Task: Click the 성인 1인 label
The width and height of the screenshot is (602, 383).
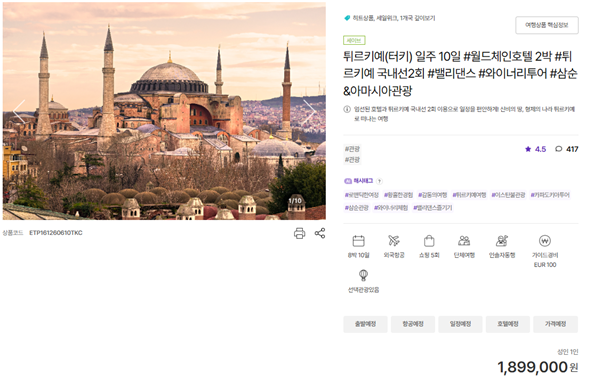Action: pyautogui.click(x=567, y=352)
